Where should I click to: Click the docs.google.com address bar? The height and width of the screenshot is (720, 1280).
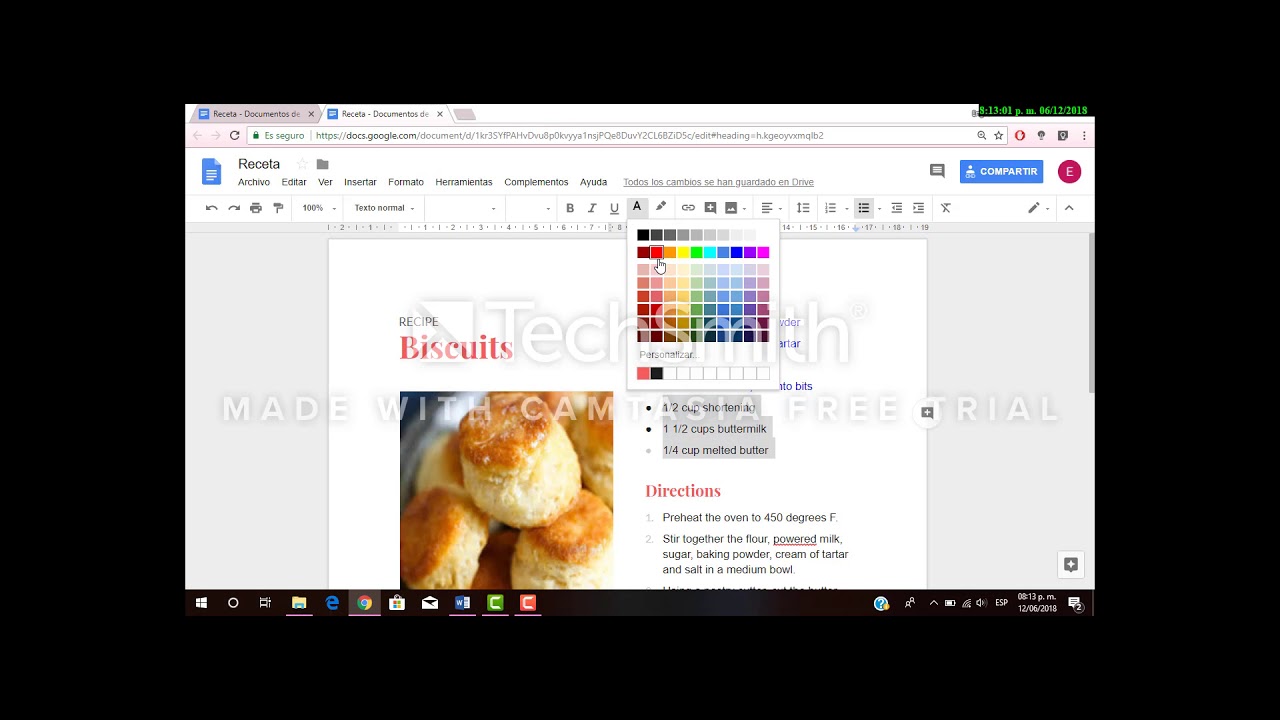(570, 135)
